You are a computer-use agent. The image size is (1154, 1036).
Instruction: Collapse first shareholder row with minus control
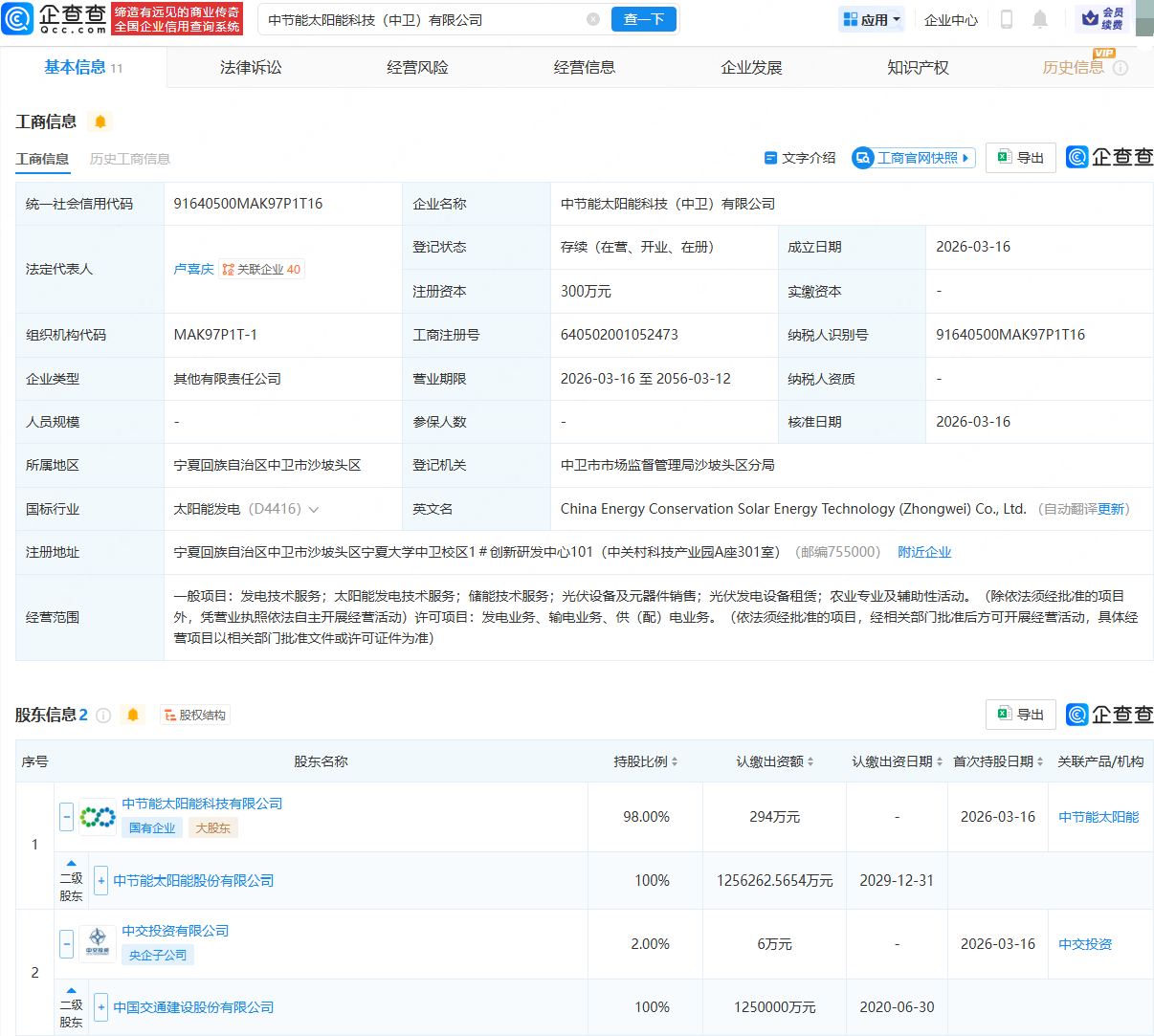tap(66, 816)
